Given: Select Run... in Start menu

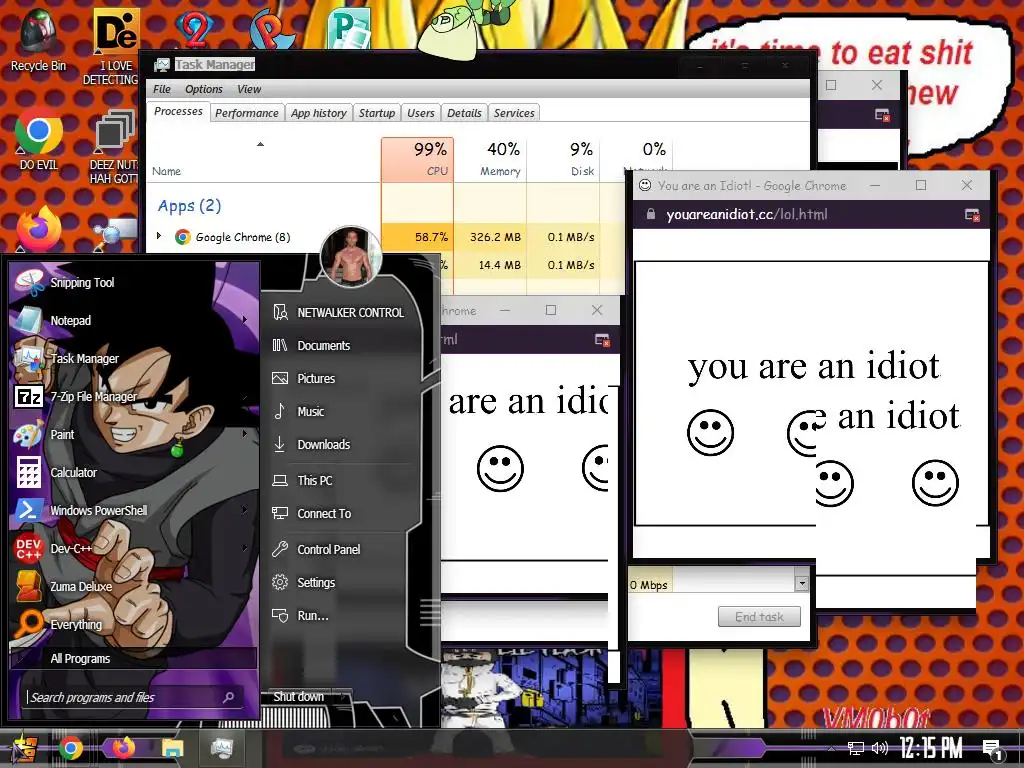Looking at the screenshot, I should point(300,615).
